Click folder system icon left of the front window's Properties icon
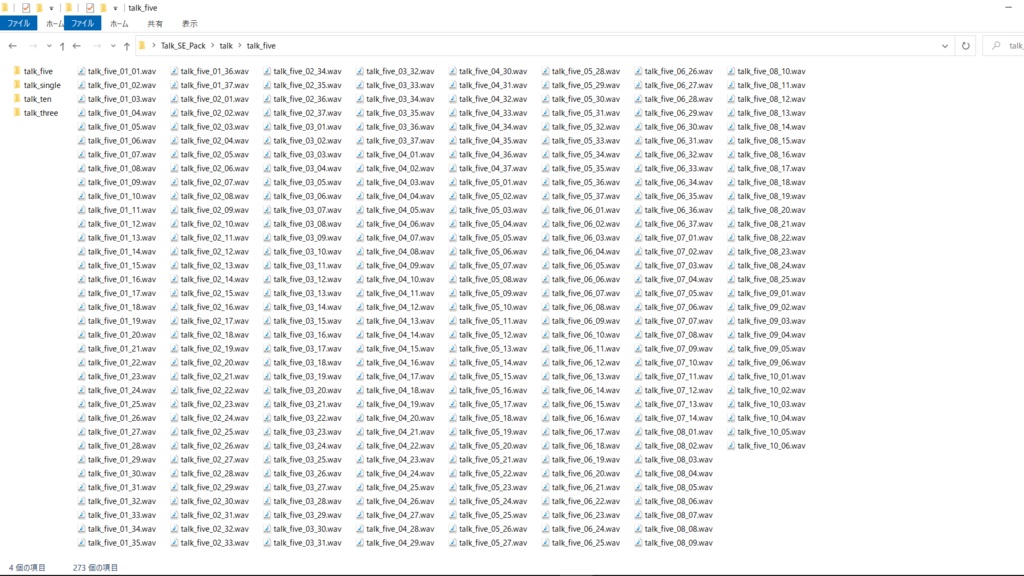This screenshot has width=1024, height=576. point(69,8)
